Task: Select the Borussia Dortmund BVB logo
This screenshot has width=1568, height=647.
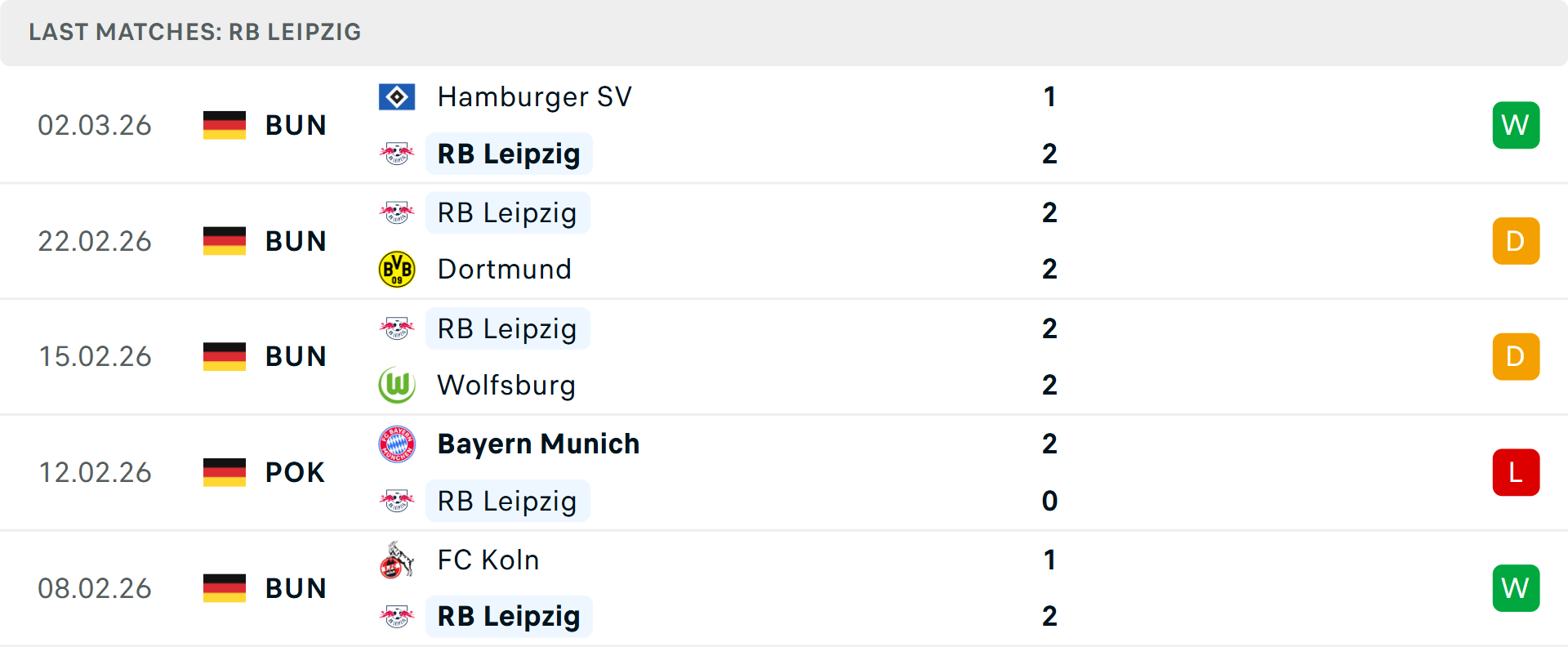Action: coord(398,269)
